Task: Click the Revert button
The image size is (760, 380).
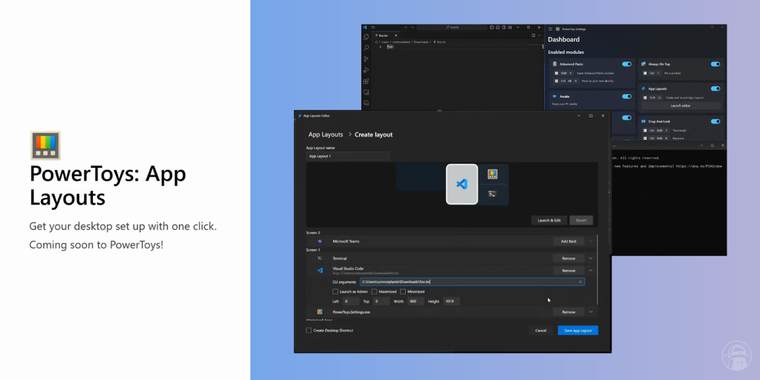Action: pyautogui.click(x=581, y=220)
